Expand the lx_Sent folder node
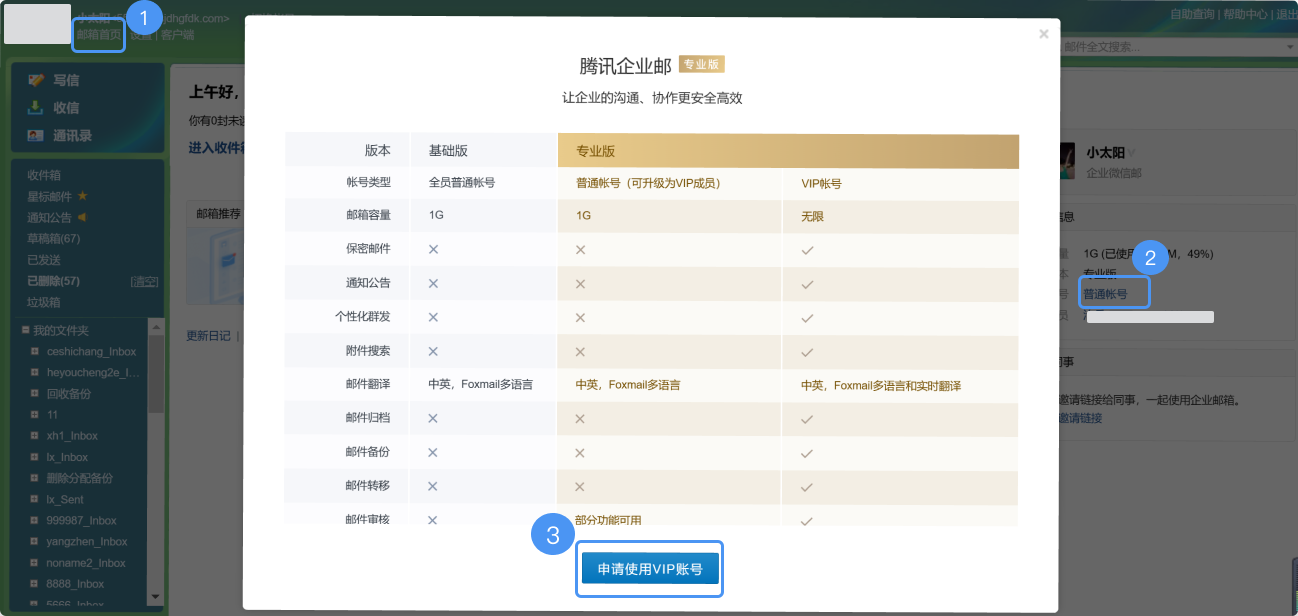 click(x=35, y=499)
